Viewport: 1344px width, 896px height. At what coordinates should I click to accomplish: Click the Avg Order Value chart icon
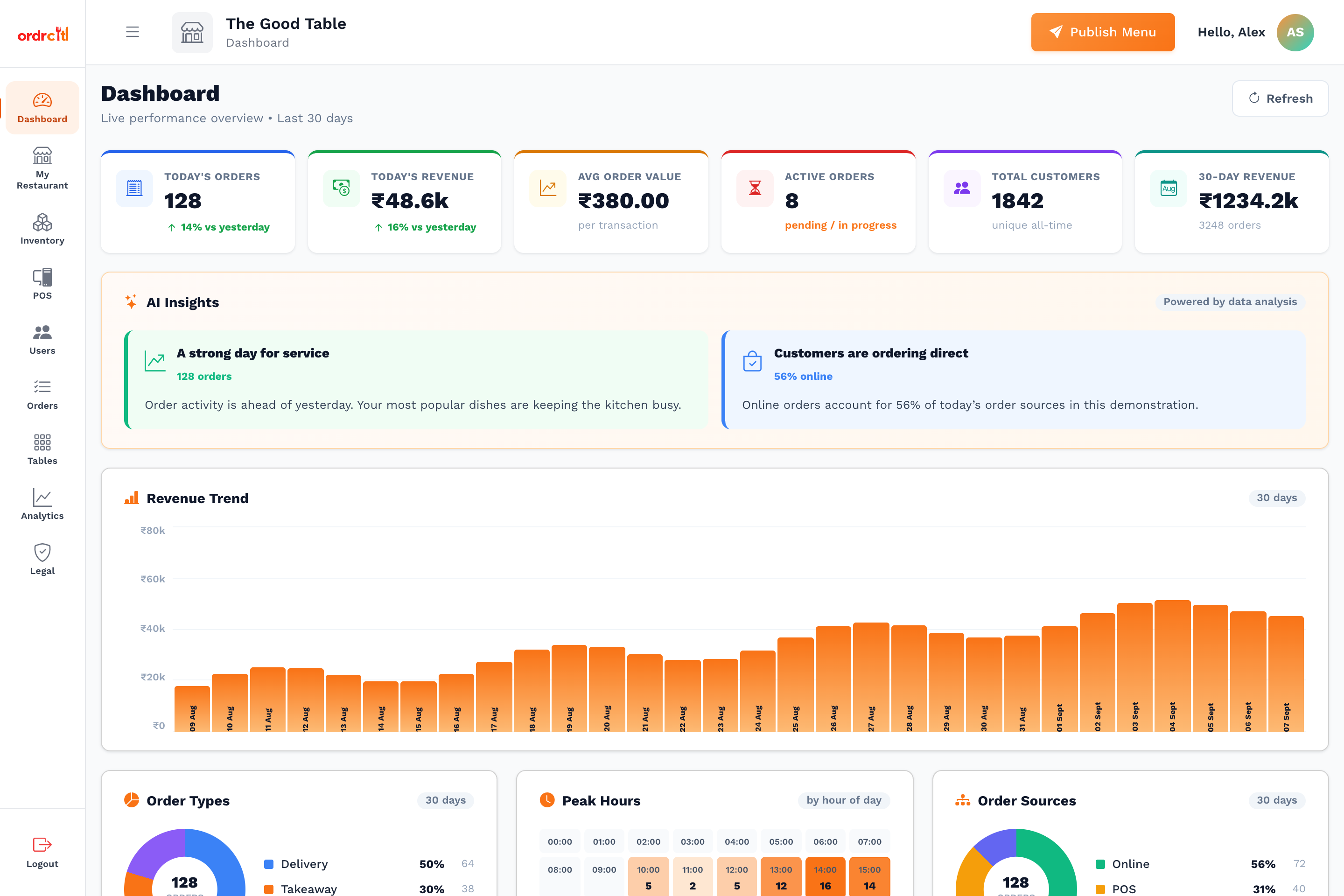coord(548,188)
